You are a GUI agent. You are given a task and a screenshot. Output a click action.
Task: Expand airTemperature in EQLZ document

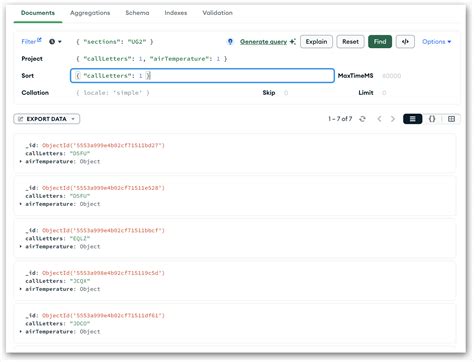(x=21, y=247)
